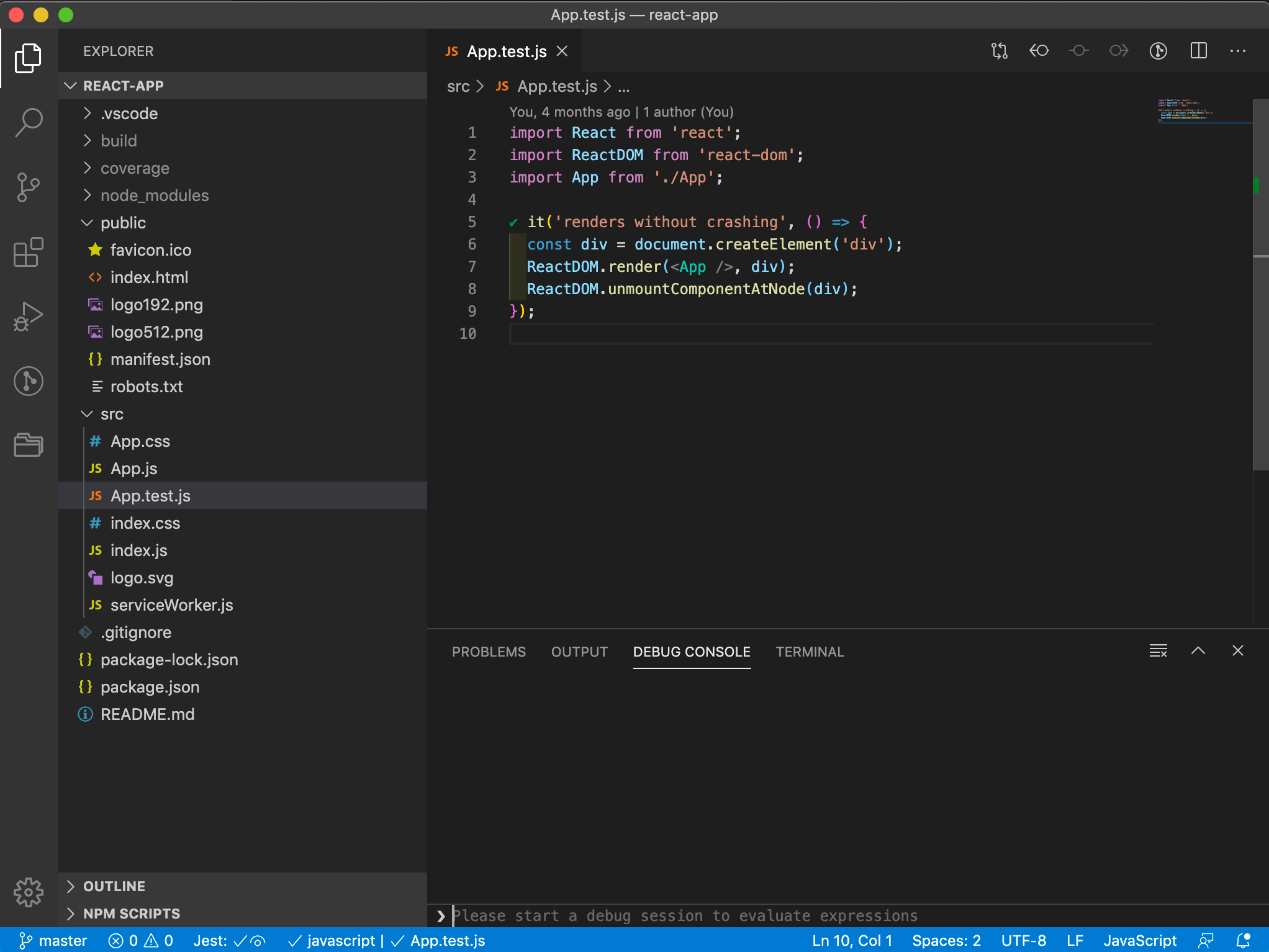Switch to the TERMINAL tab
Screen dimensions: 1269x952
(x=810, y=652)
